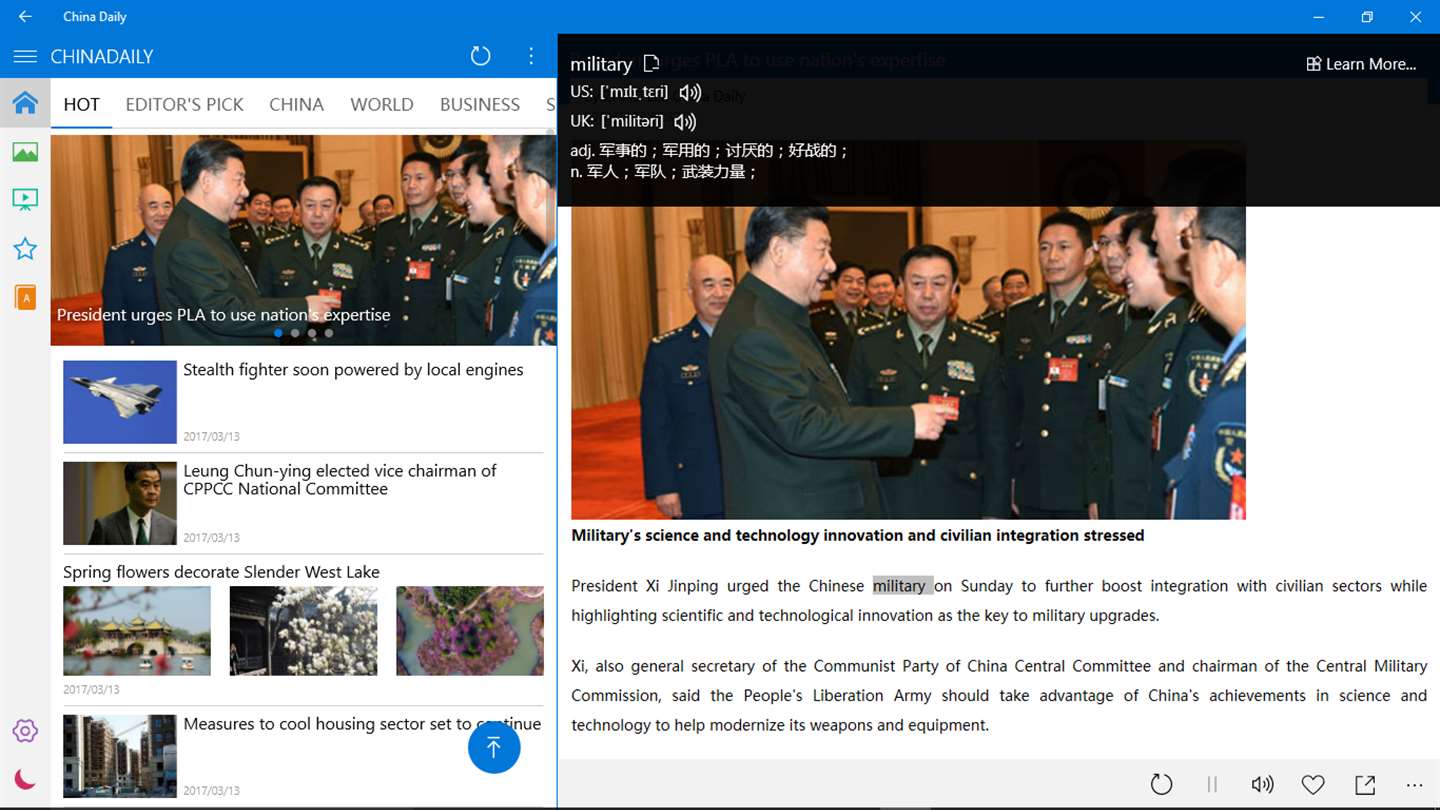Viewport: 1440px width, 810px height.
Task: Play US pronunciation of military
Action: [690, 92]
